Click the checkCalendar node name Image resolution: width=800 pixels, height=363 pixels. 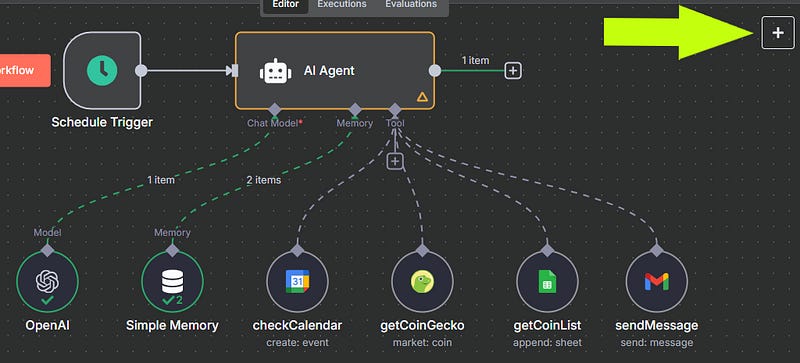point(297,325)
